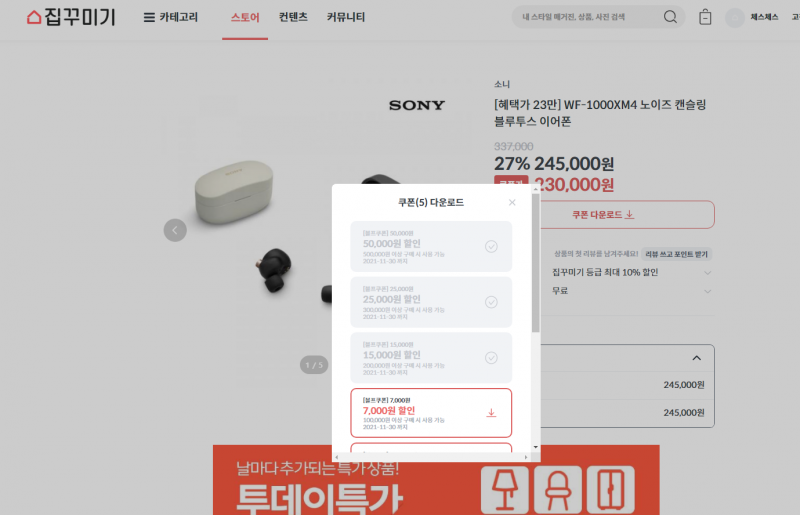Open the shopping bag cart icon
The height and width of the screenshot is (515, 800).
(x=705, y=17)
